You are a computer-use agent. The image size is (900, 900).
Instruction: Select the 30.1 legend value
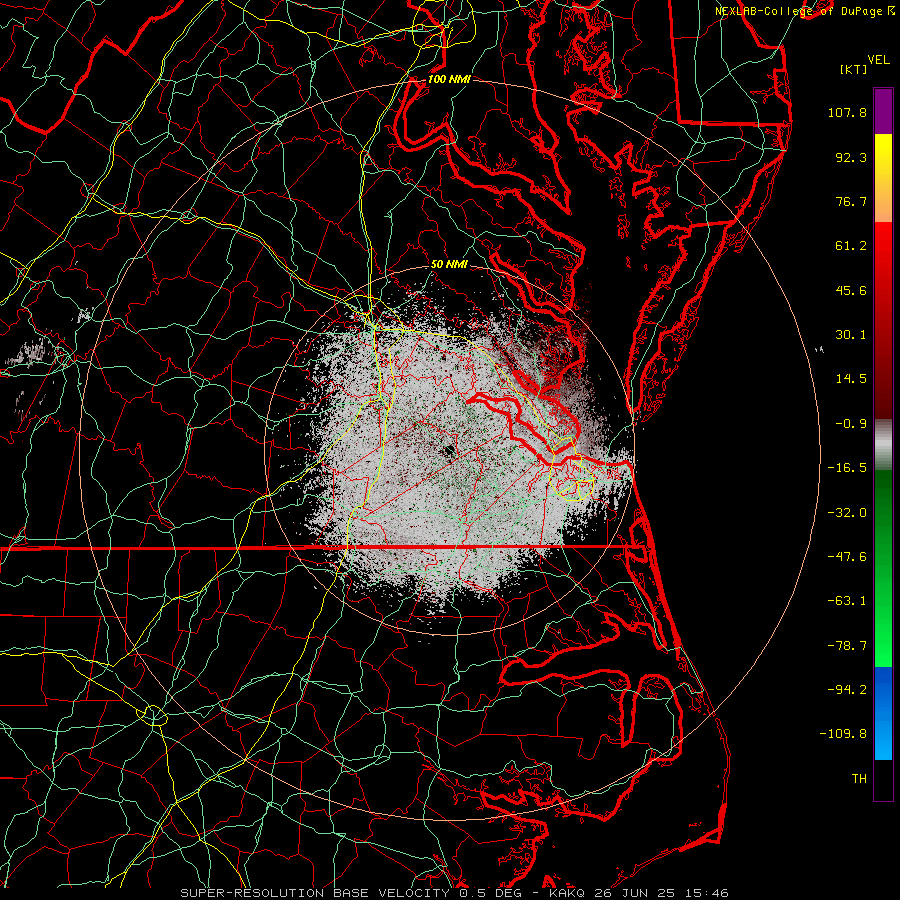coord(851,335)
